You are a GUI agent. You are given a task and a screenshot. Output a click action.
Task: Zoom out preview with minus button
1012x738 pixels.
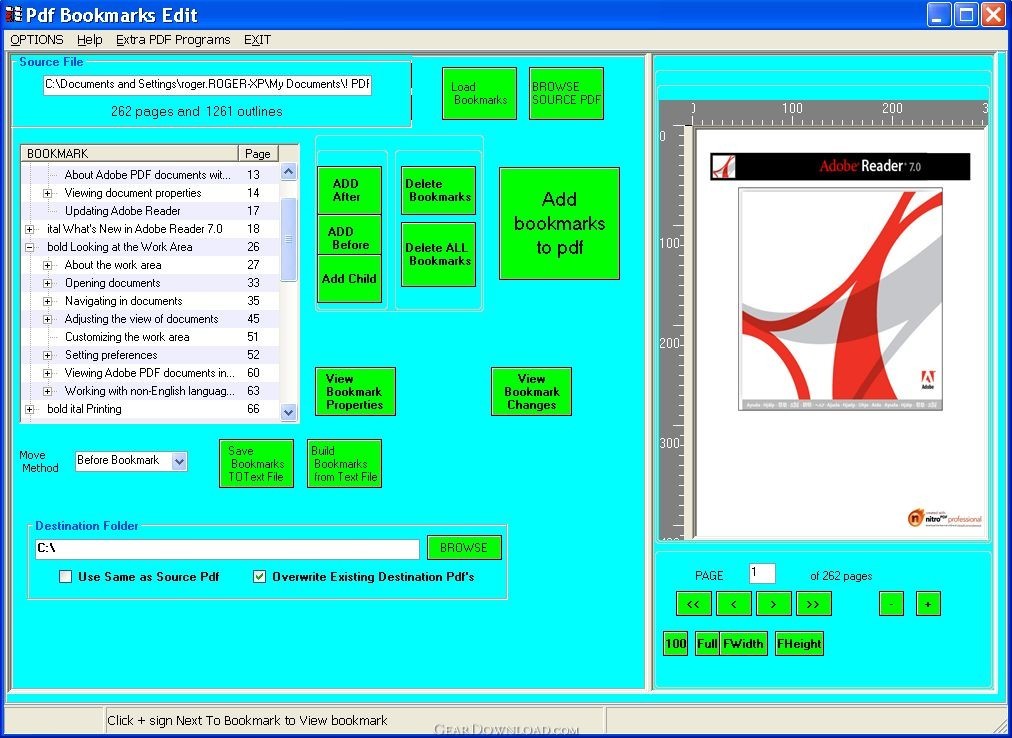pos(891,604)
